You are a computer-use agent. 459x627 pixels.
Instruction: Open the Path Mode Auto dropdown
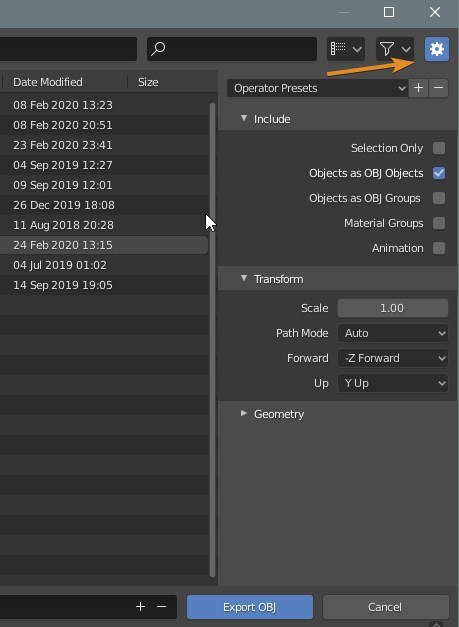(393, 333)
